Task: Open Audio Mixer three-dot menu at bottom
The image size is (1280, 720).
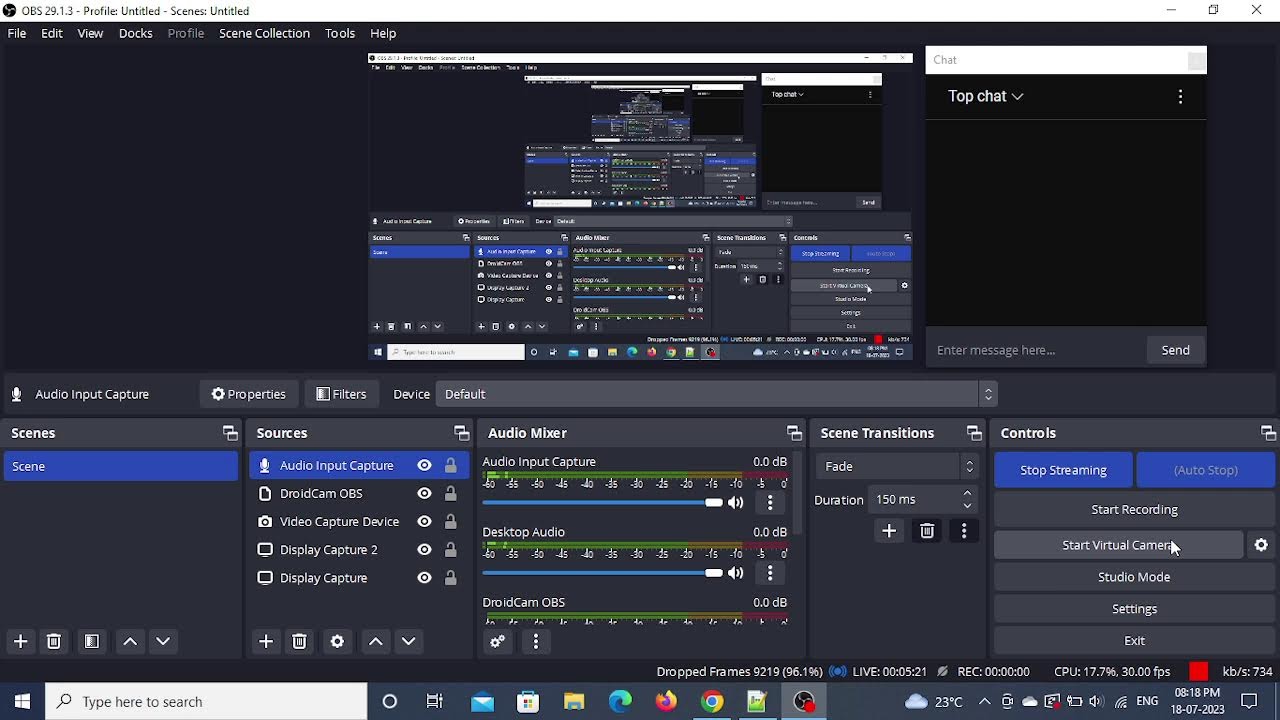Action: point(536,642)
